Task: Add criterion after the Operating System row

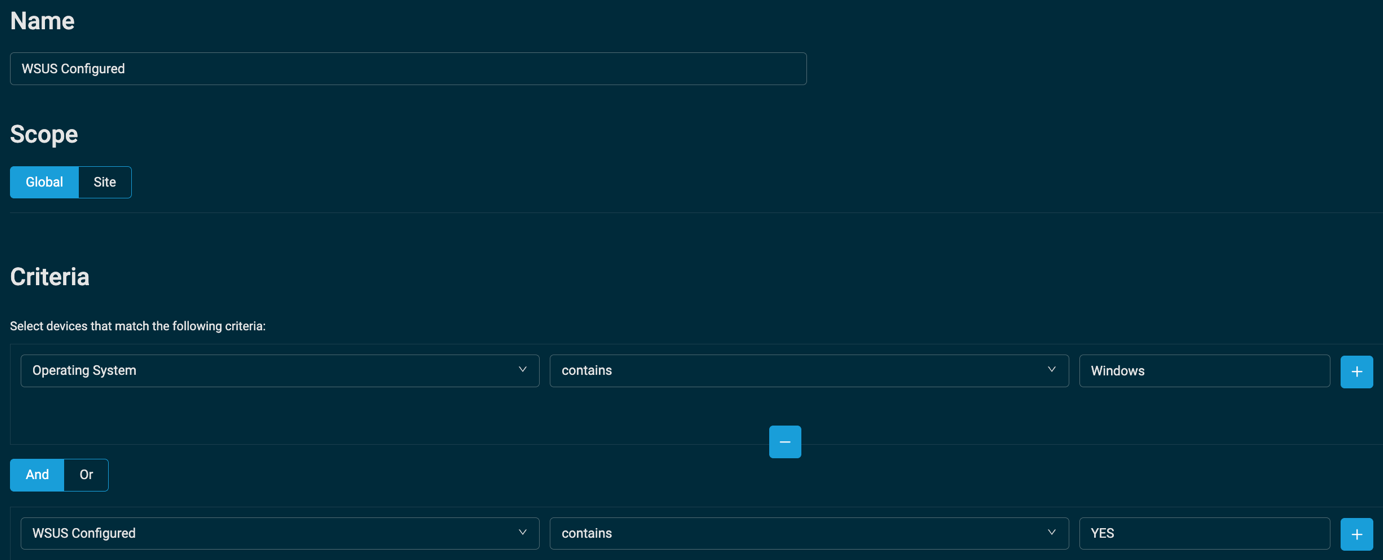Action: [1356, 371]
